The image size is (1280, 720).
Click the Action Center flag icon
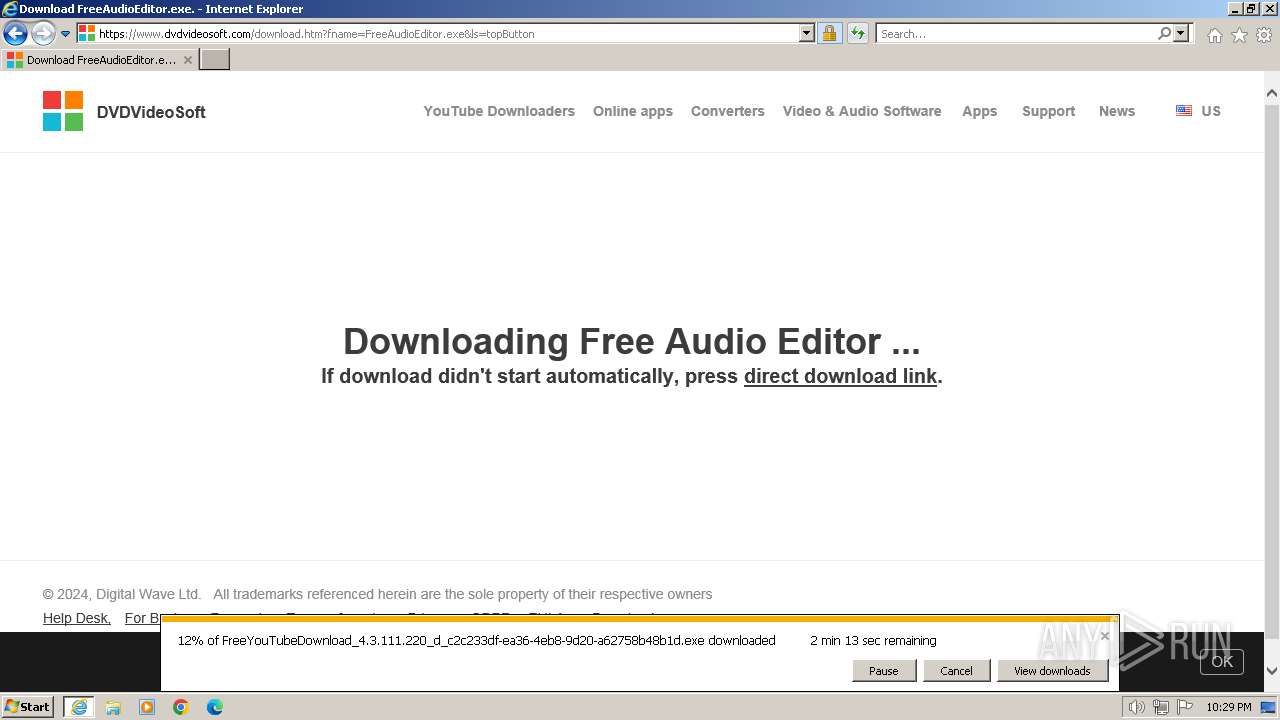[x=1185, y=707]
